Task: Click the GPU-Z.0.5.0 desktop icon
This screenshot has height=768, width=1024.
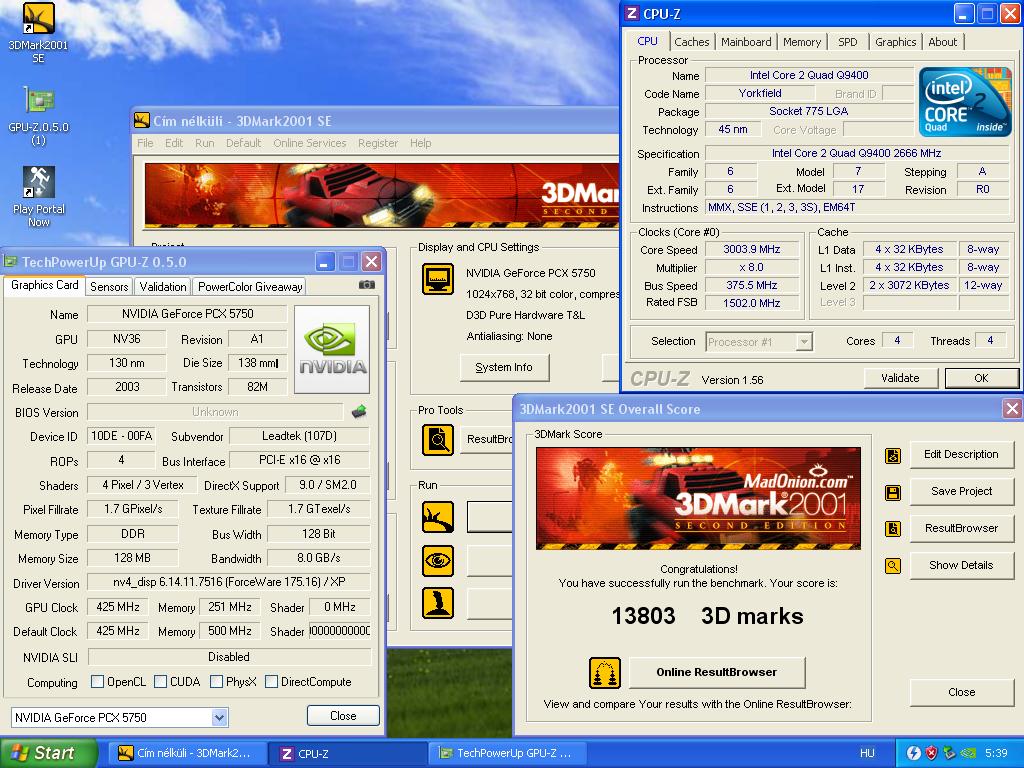Action: coord(39,116)
